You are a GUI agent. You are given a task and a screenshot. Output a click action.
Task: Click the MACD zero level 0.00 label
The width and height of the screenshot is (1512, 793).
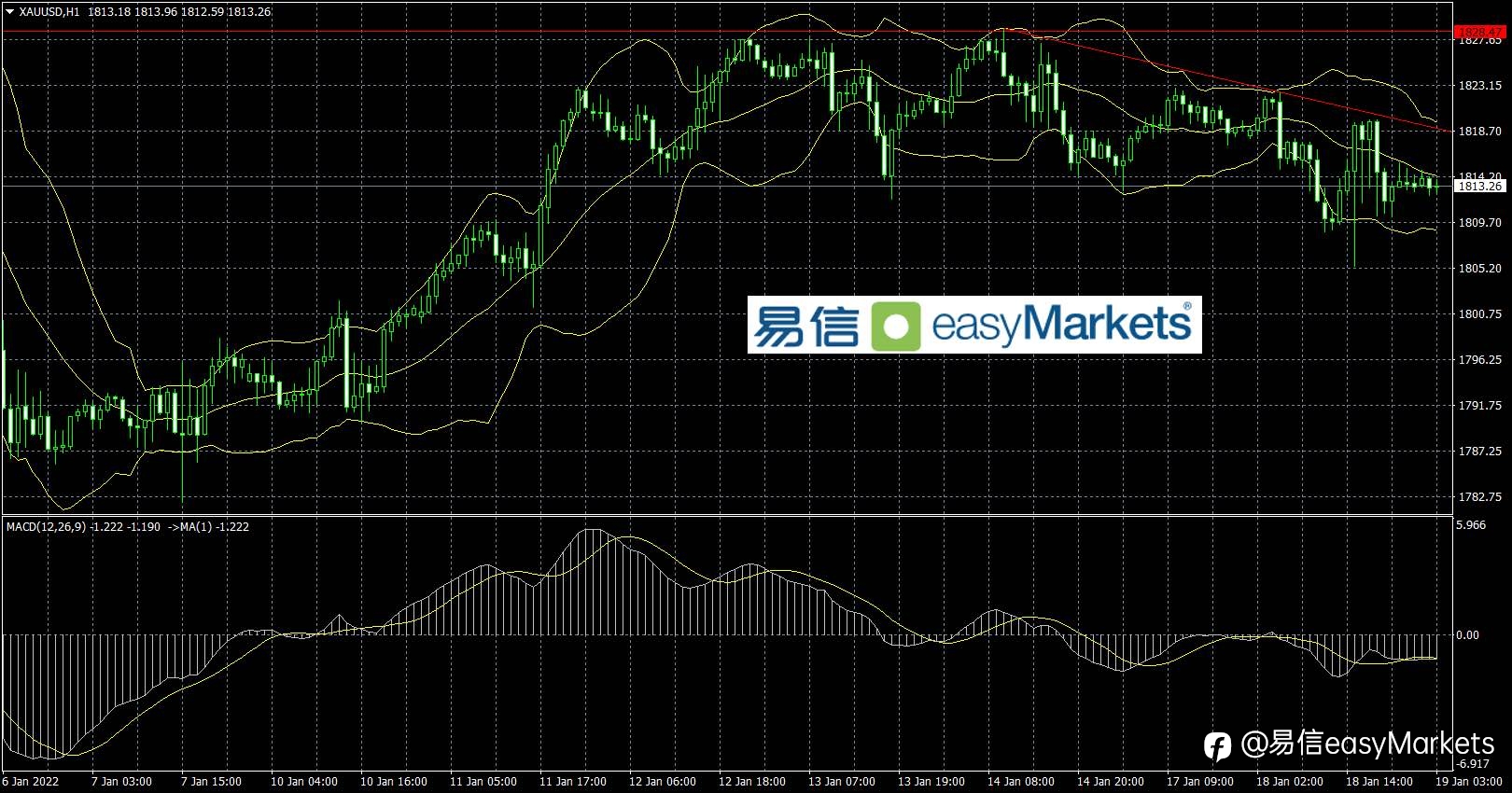(1468, 635)
